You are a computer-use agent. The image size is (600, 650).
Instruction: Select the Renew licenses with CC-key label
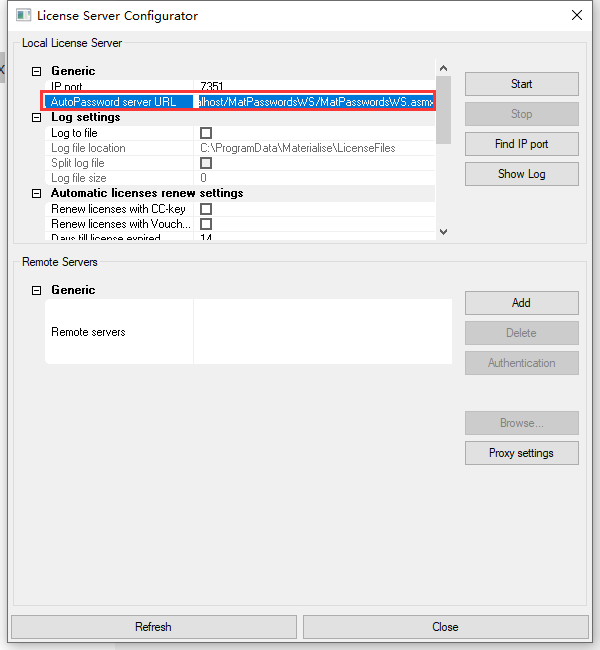tap(118, 209)
